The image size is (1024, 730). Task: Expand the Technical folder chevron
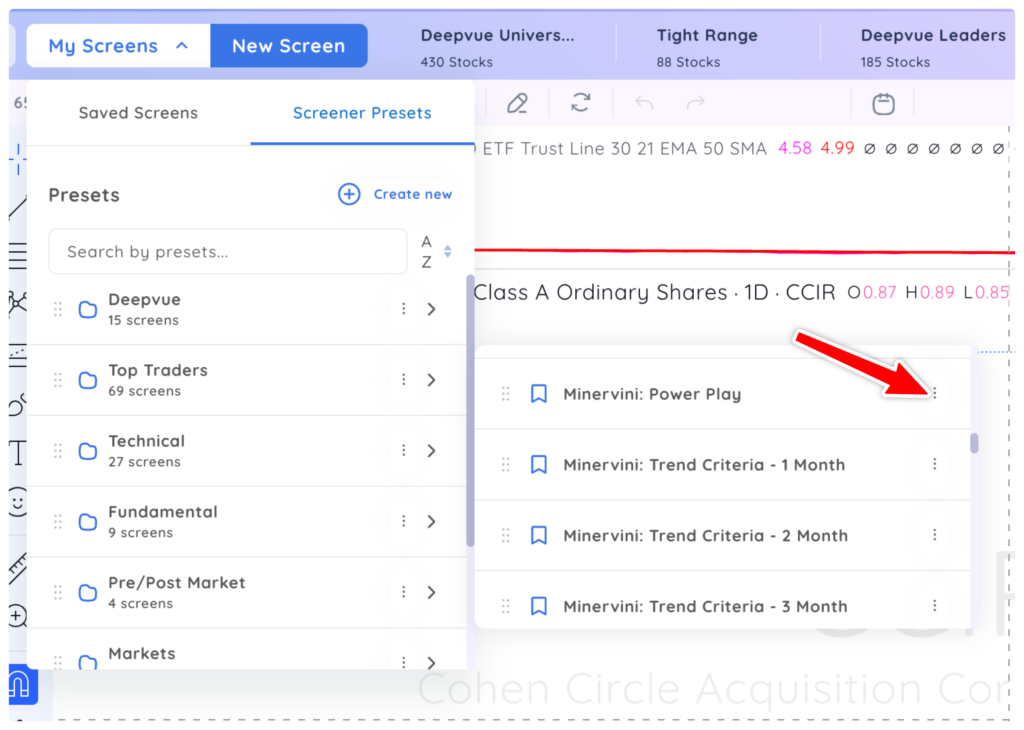[431, 451]
